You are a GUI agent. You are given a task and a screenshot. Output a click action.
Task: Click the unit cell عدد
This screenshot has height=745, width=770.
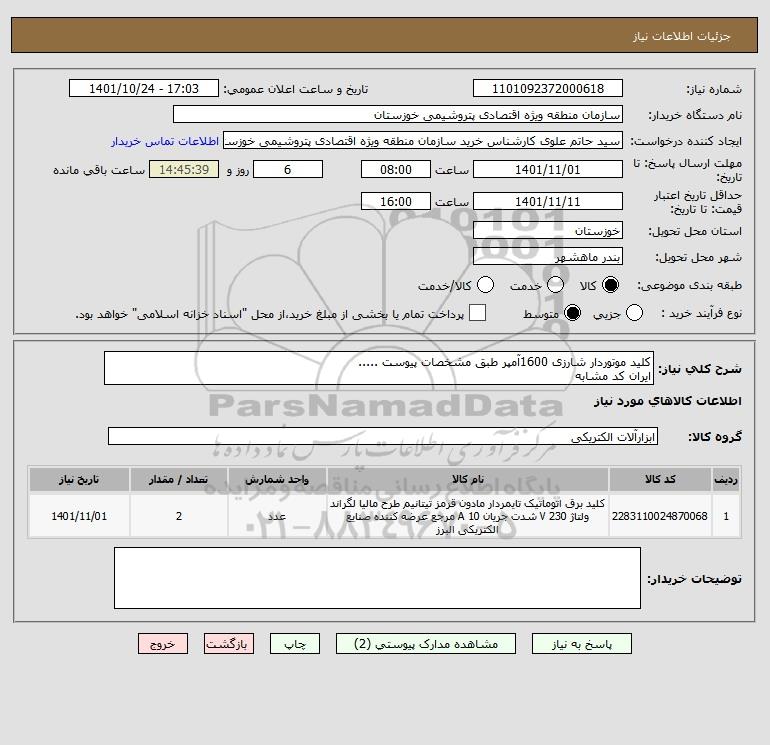(277, 516)
